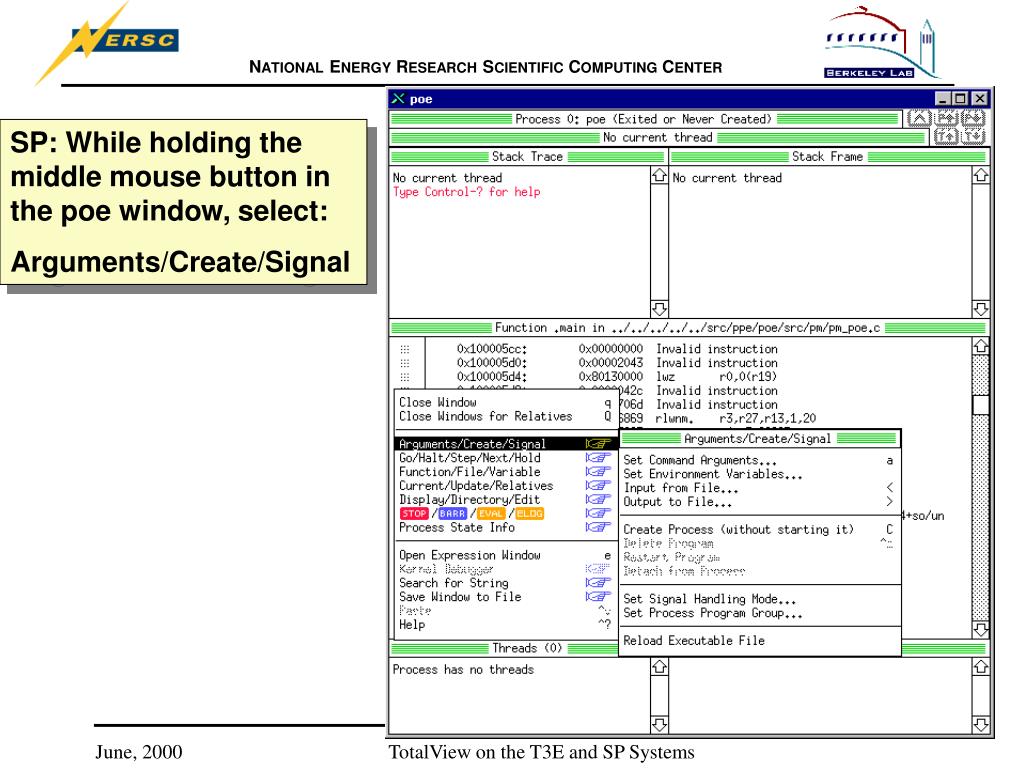Screen dimensions: 1024x768
Task: Click the lwz r0,0(r19) instruction line
Action: coord(716,377)
